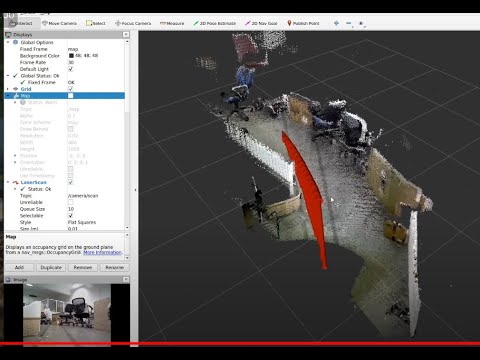Toggle Map Draw Behind checkbox

(x=71, y=129)
